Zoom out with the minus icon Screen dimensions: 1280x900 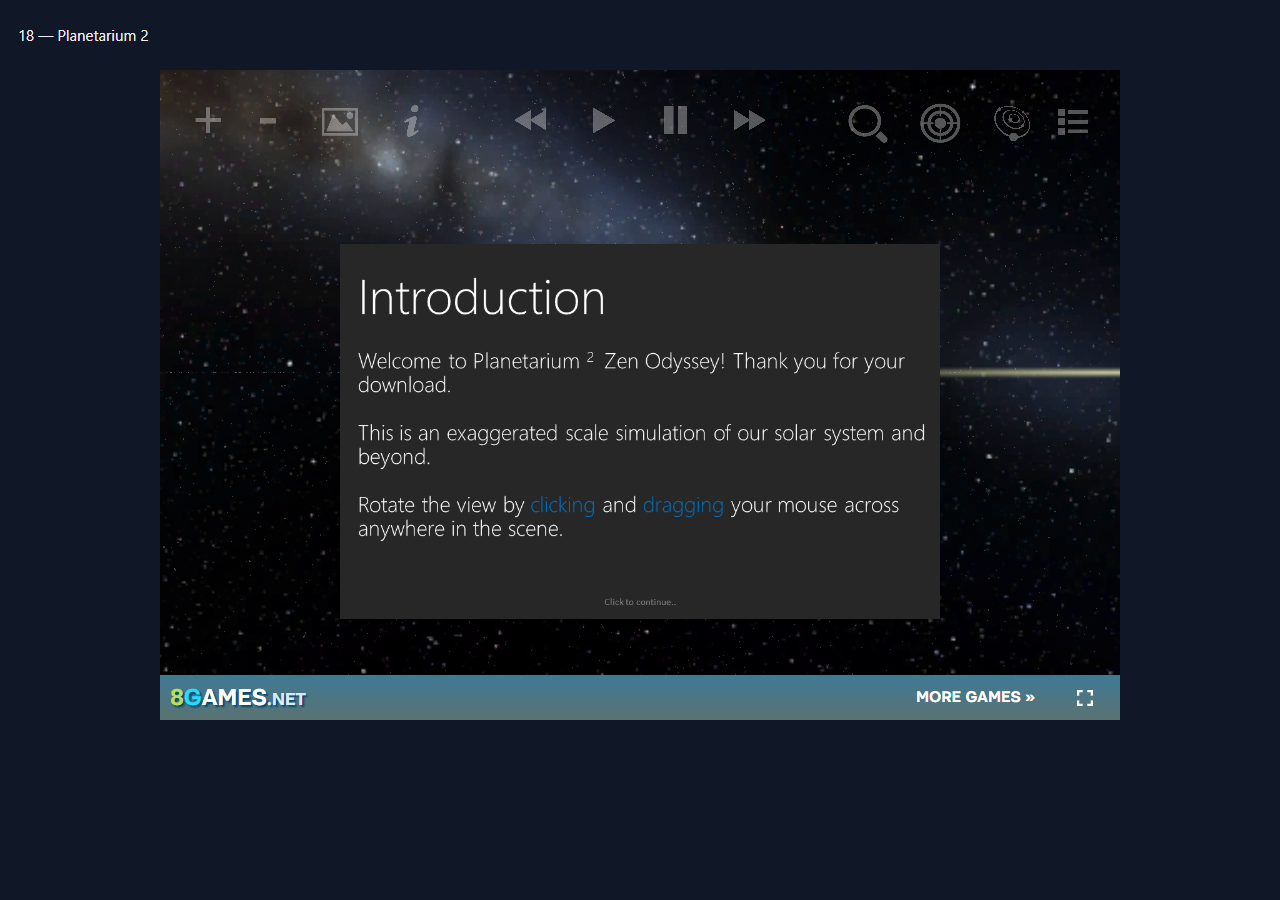coord(267,121)
